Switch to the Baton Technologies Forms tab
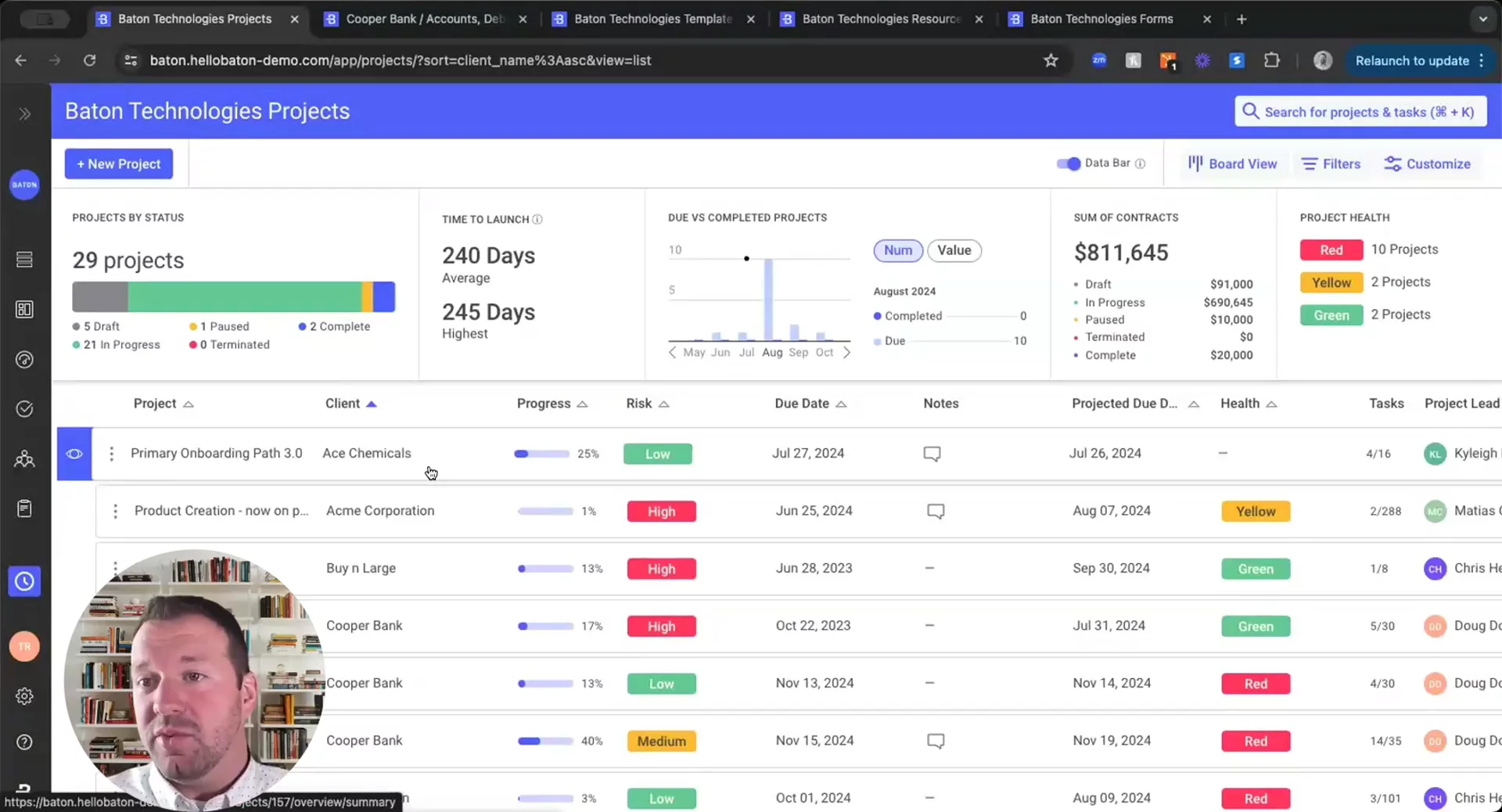This screenshot has height=812, width=1502. coord(1101,19)
